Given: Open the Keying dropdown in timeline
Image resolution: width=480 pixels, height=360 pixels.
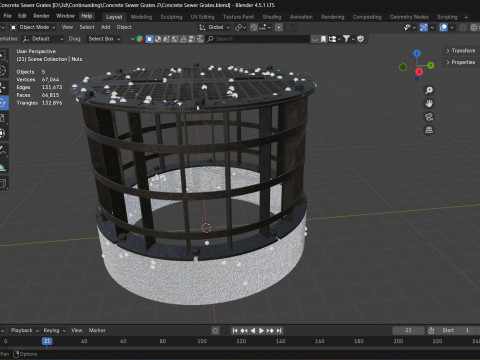Looking at the screenshot, I should tap(54, 331).
